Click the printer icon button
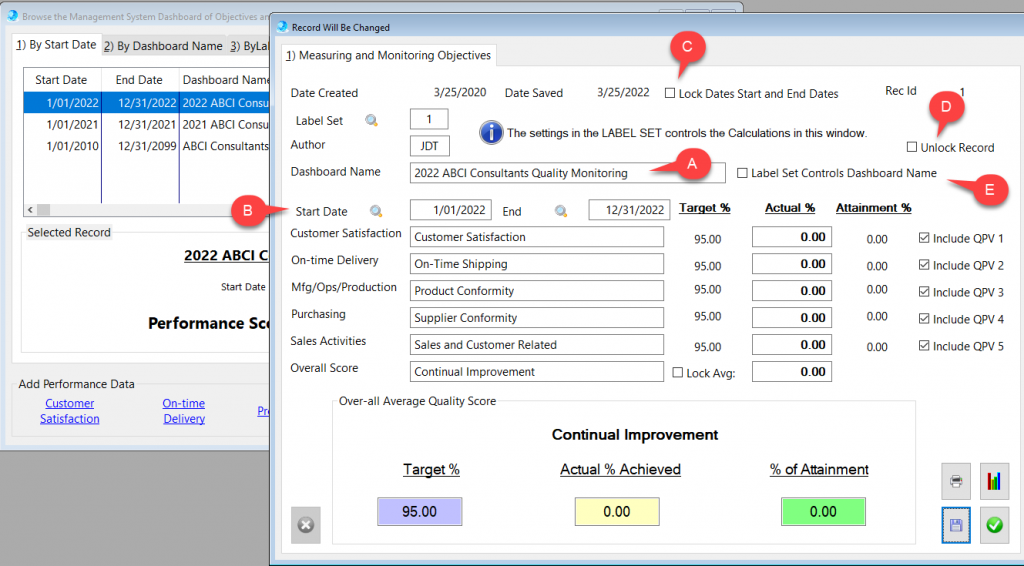 coord(956,482)
